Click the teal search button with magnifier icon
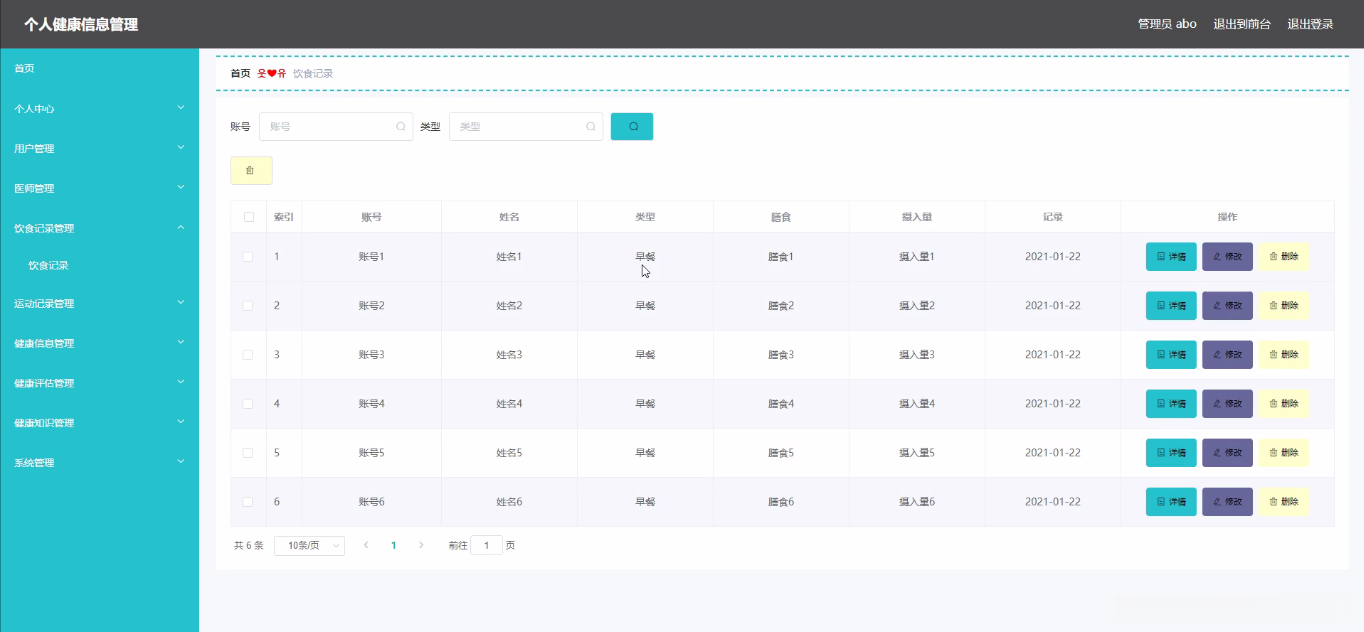 [x=632, y=126]
